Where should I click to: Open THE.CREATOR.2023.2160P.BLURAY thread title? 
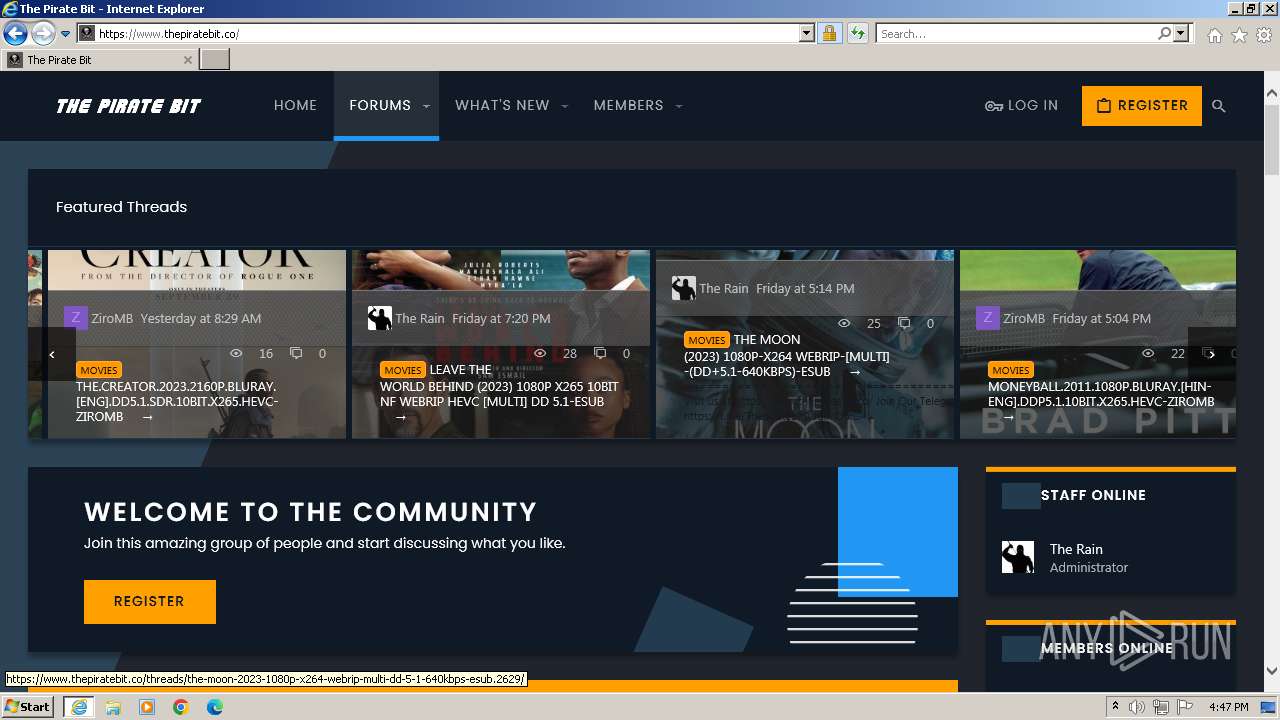click(177, 401)
